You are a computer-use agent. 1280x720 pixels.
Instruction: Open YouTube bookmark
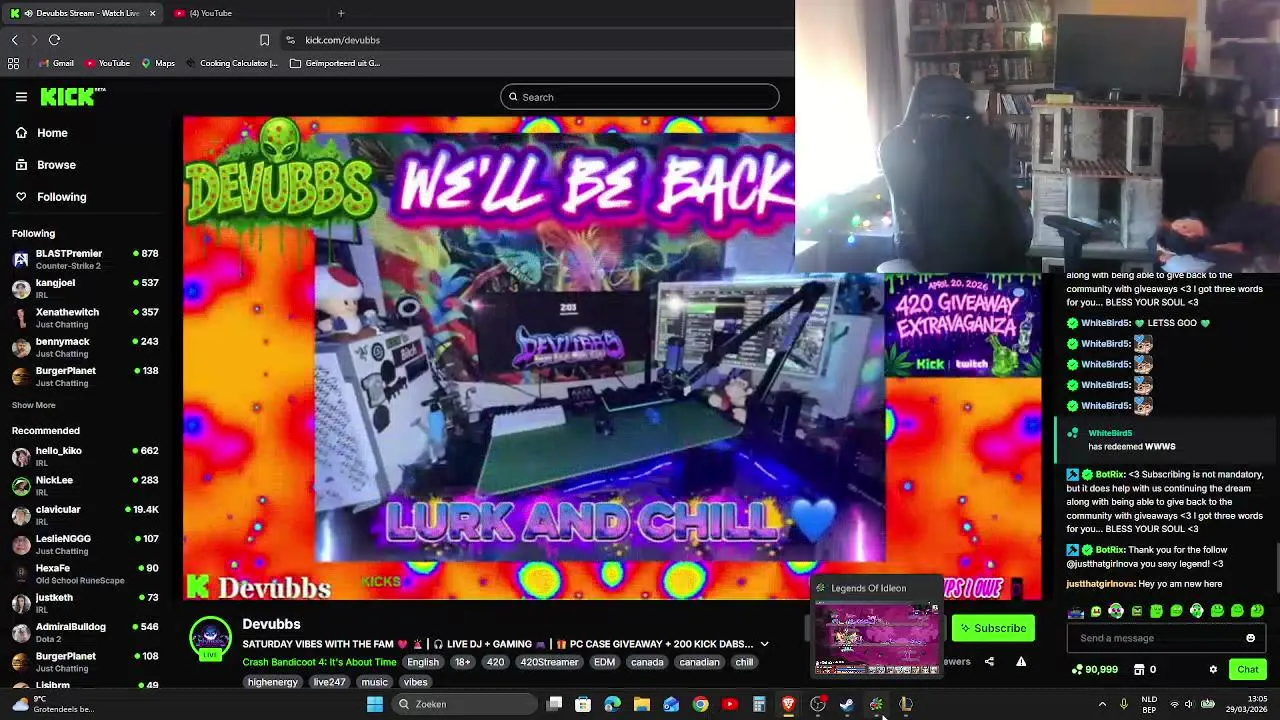(107, 63)
